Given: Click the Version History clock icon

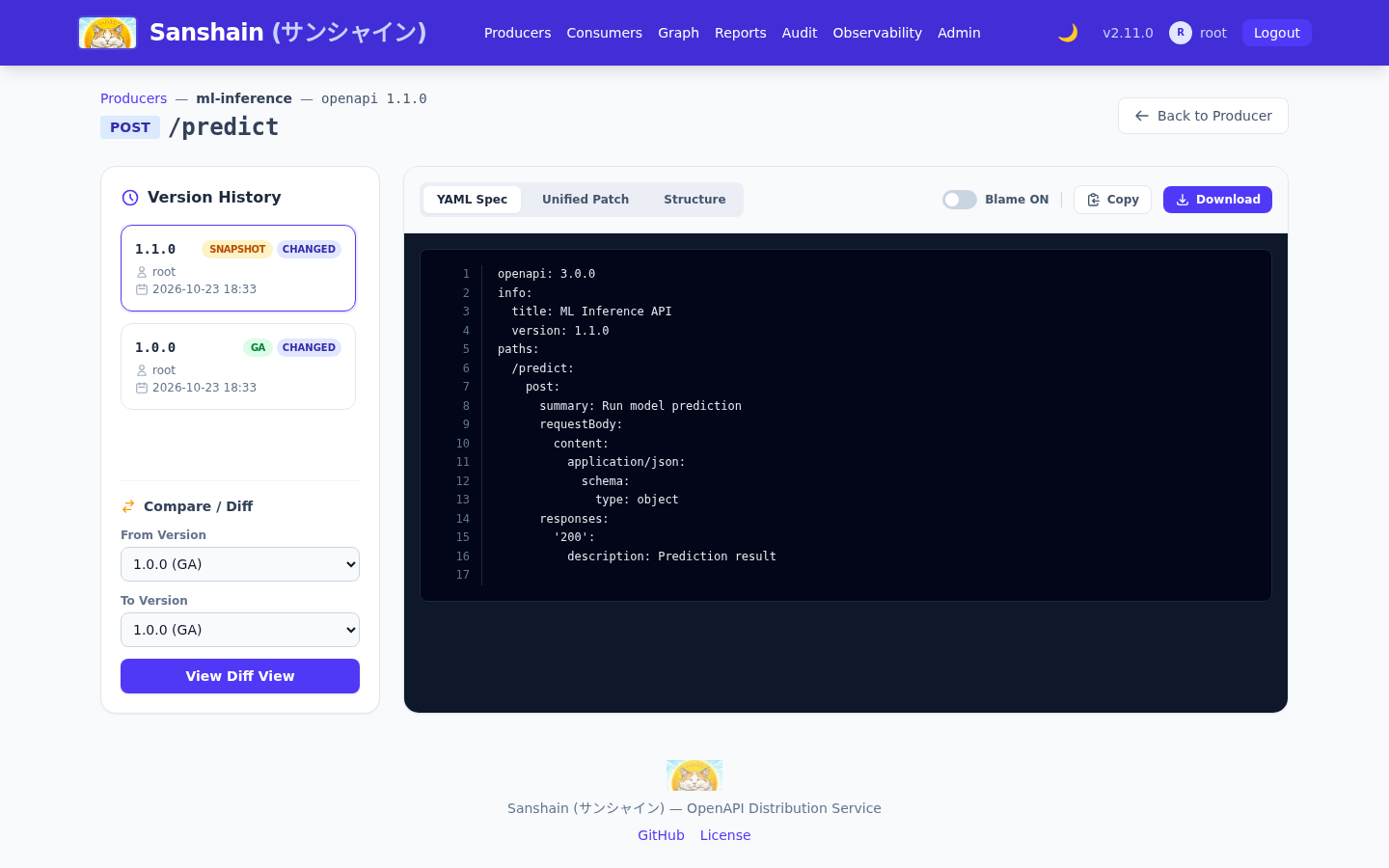Looking at the screenshot, I should pyautogui.click(x=130, y=198).
